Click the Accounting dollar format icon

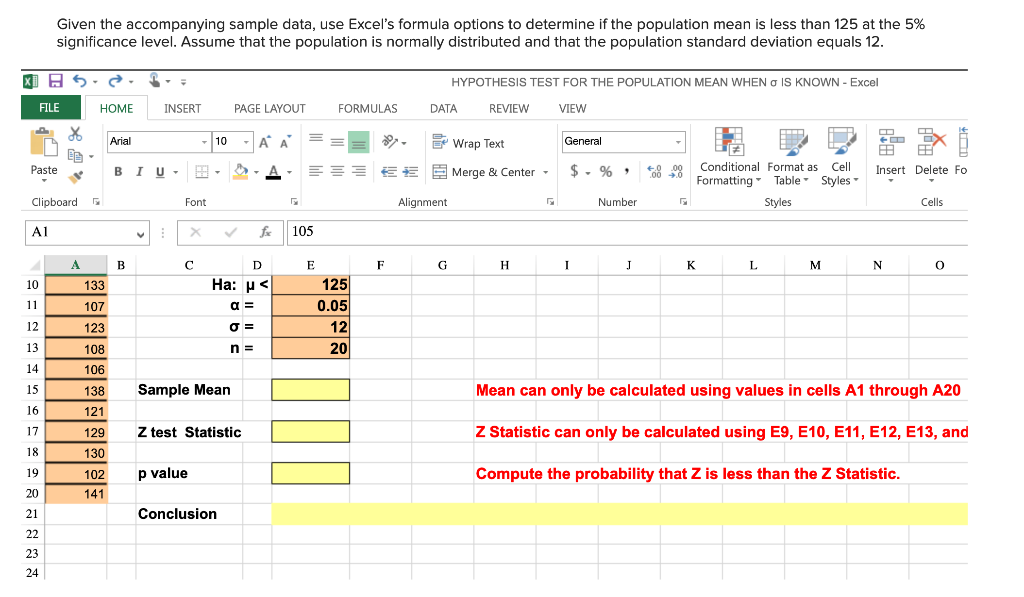tap(574, 171)
